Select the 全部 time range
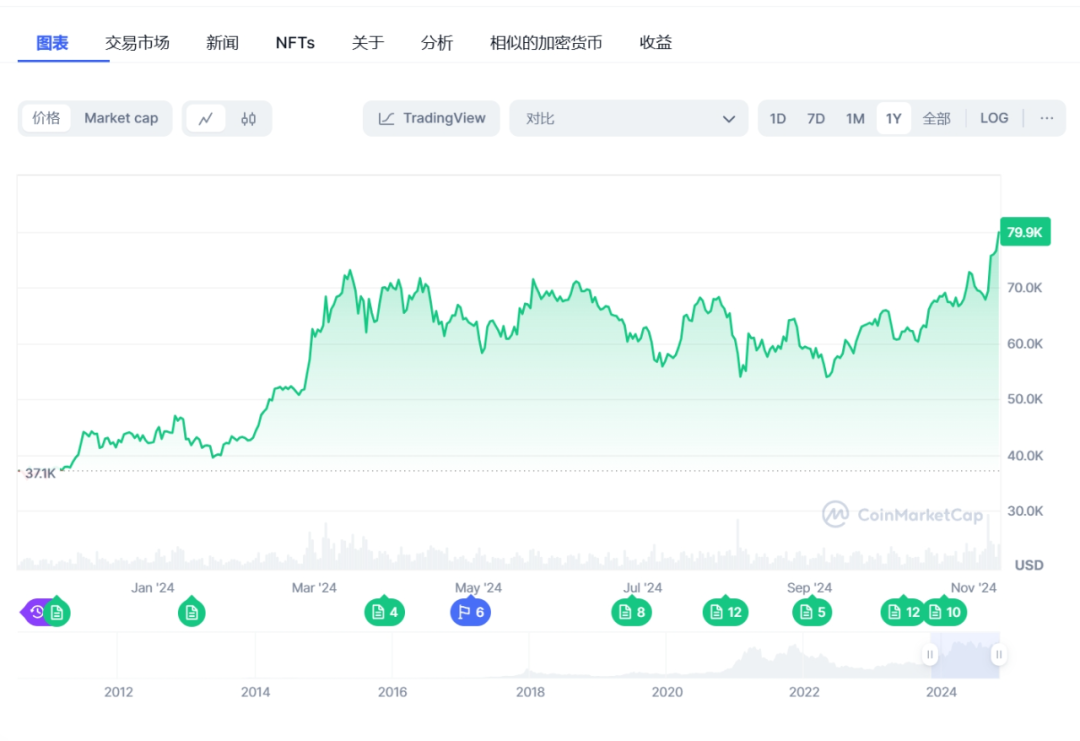Image resolution: width=1080 pixels, height=741 pixels. coord(936,118)
